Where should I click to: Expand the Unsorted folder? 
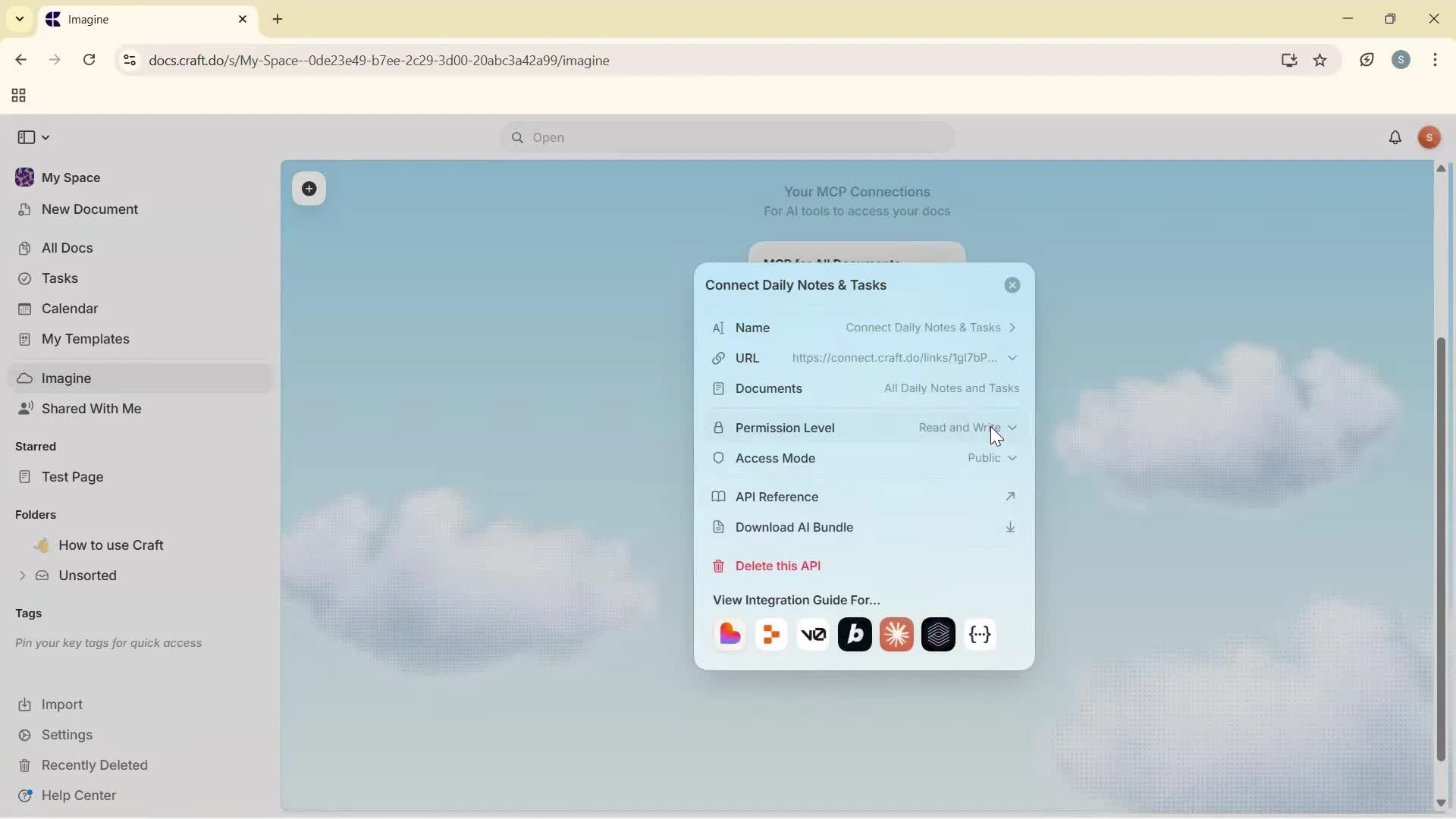pyautogui.click(x=21, y=576)
